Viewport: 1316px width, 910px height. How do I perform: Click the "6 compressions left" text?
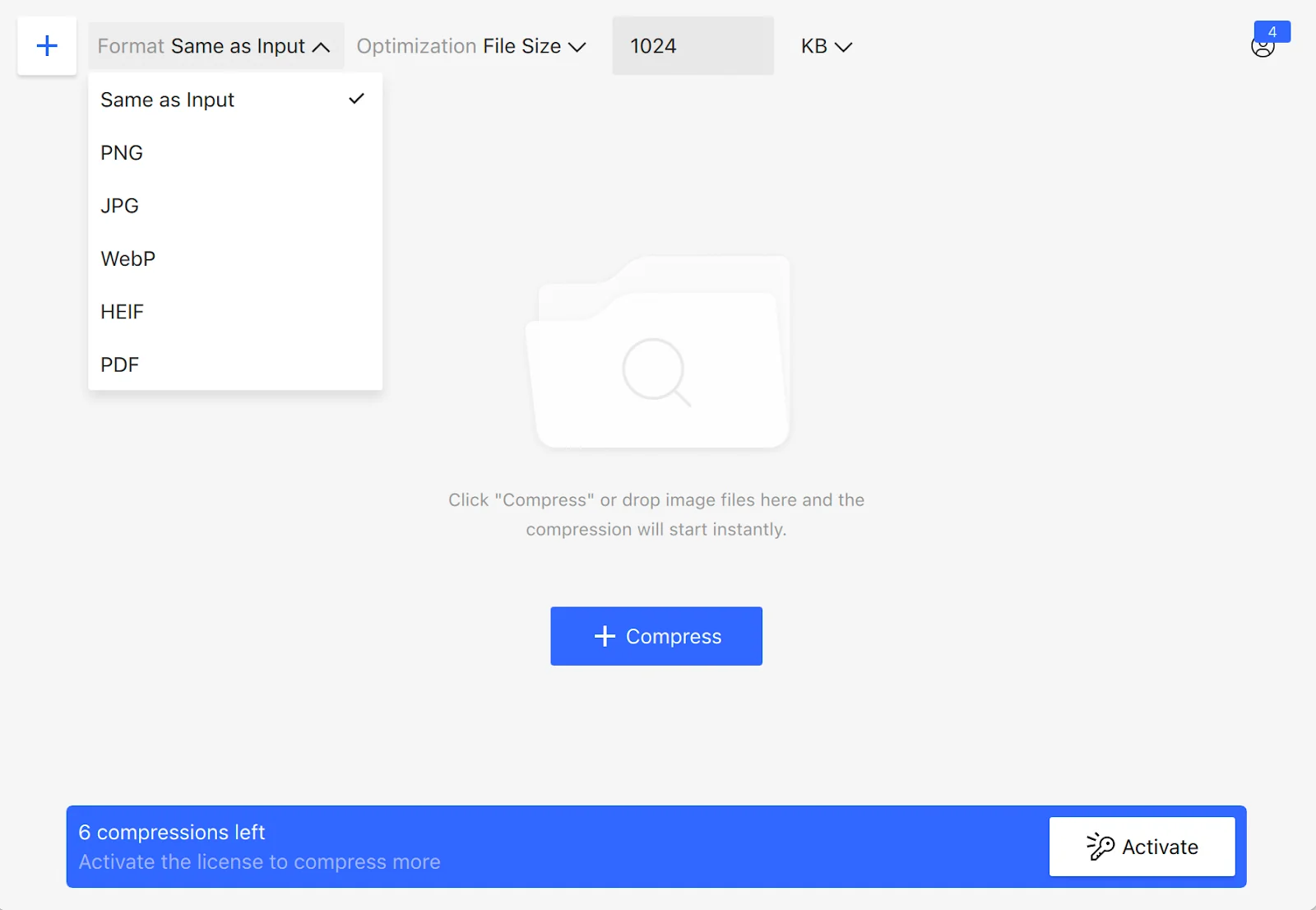[172, 832]
